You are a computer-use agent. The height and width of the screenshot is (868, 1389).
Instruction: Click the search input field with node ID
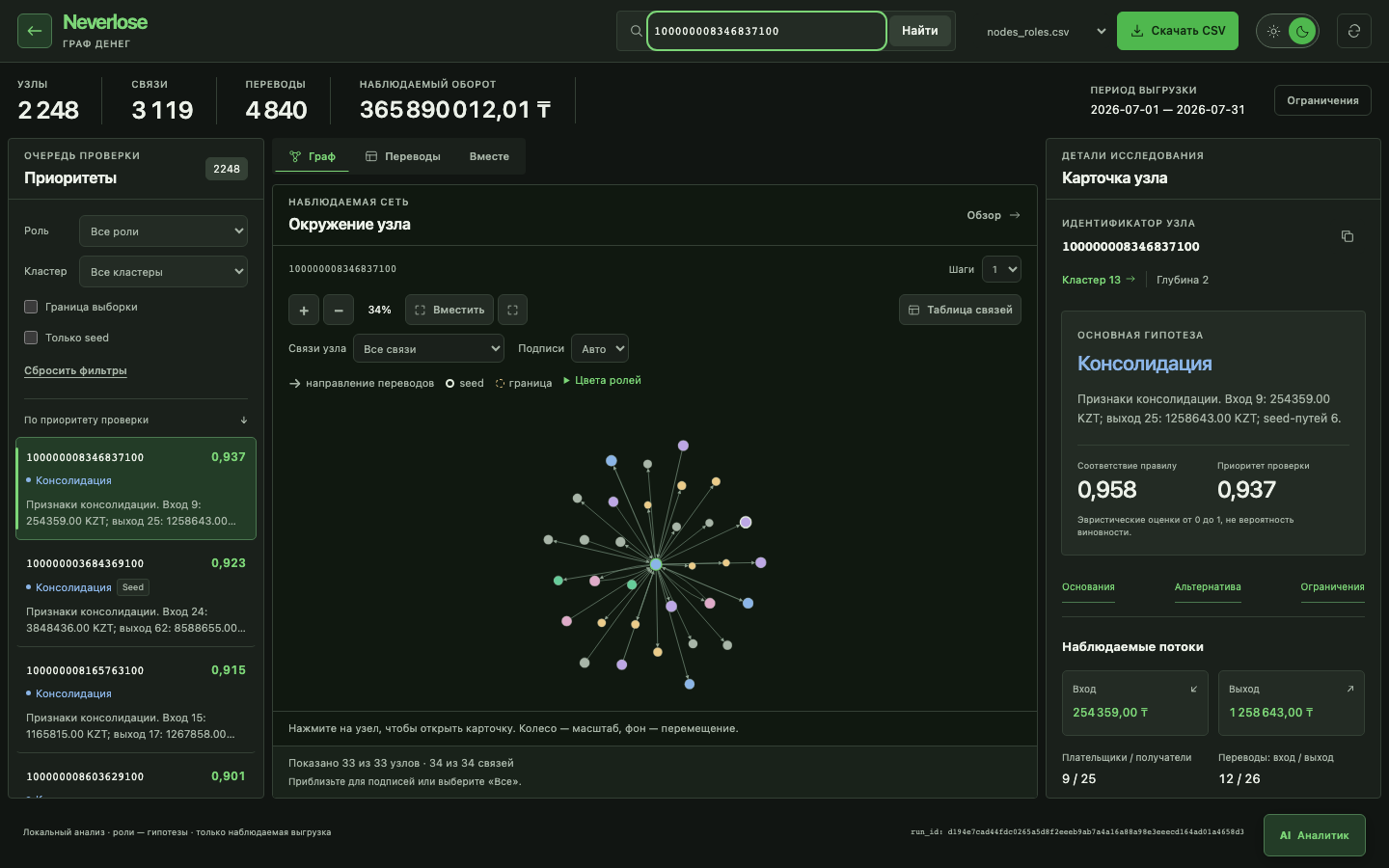[766, 31]
